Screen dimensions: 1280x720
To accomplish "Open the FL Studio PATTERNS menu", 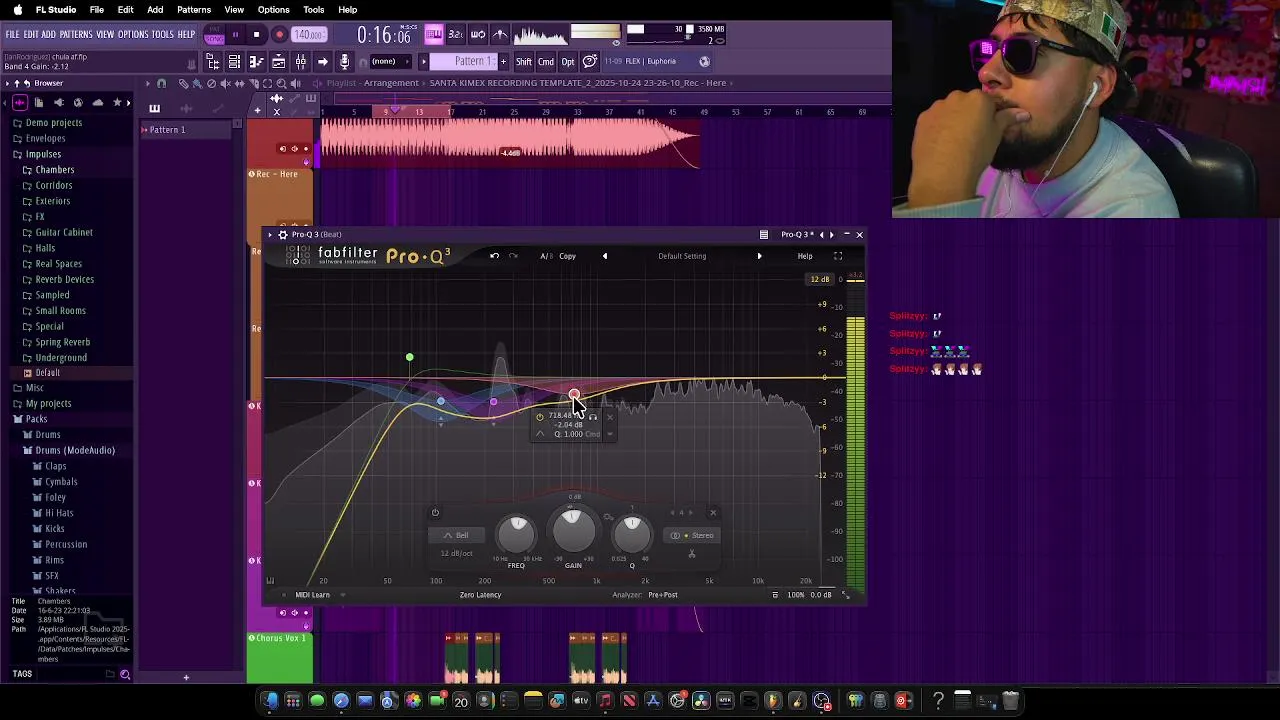I will click(76, 35).
